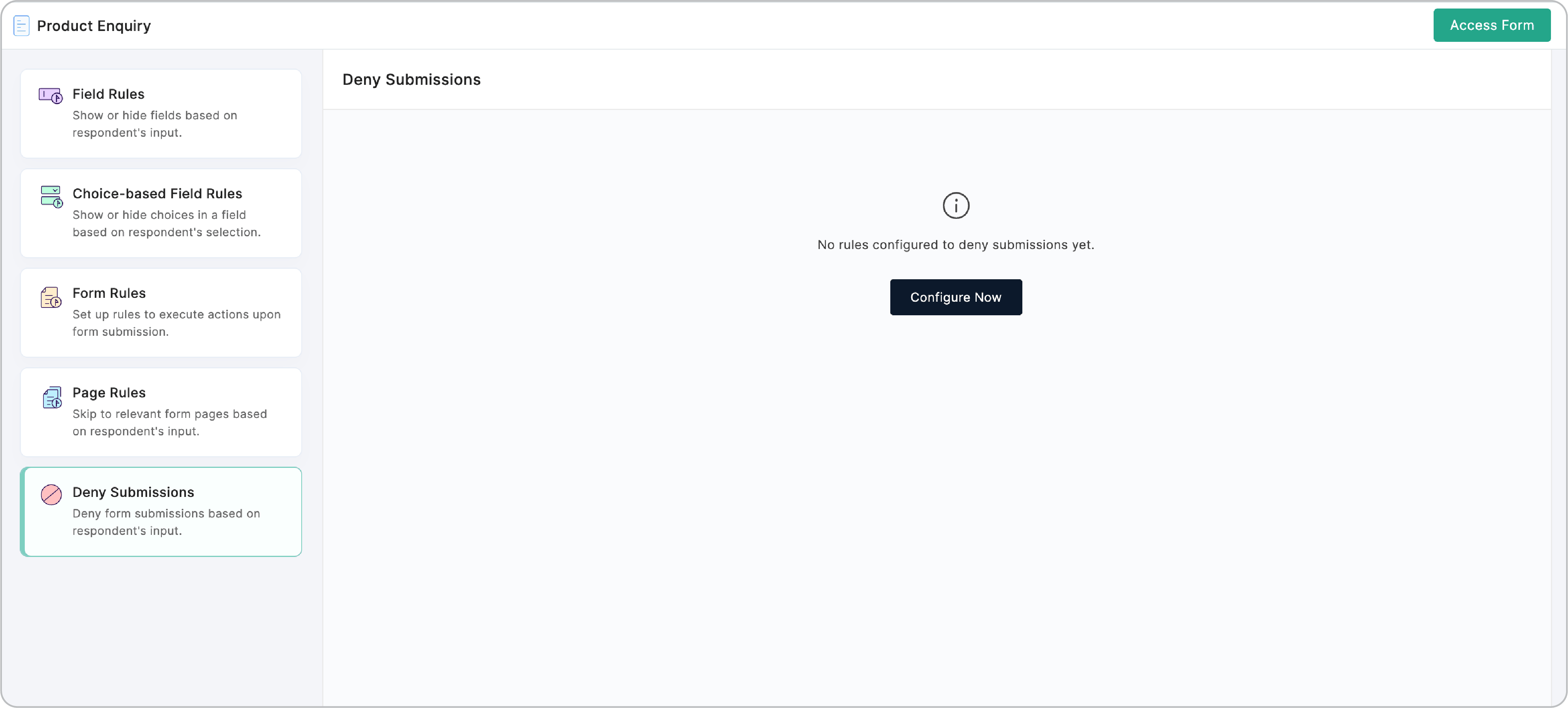Screen dimensions: 1568x708
Task: Click the card about skipping form pages
Action: [x=169, y=422]
